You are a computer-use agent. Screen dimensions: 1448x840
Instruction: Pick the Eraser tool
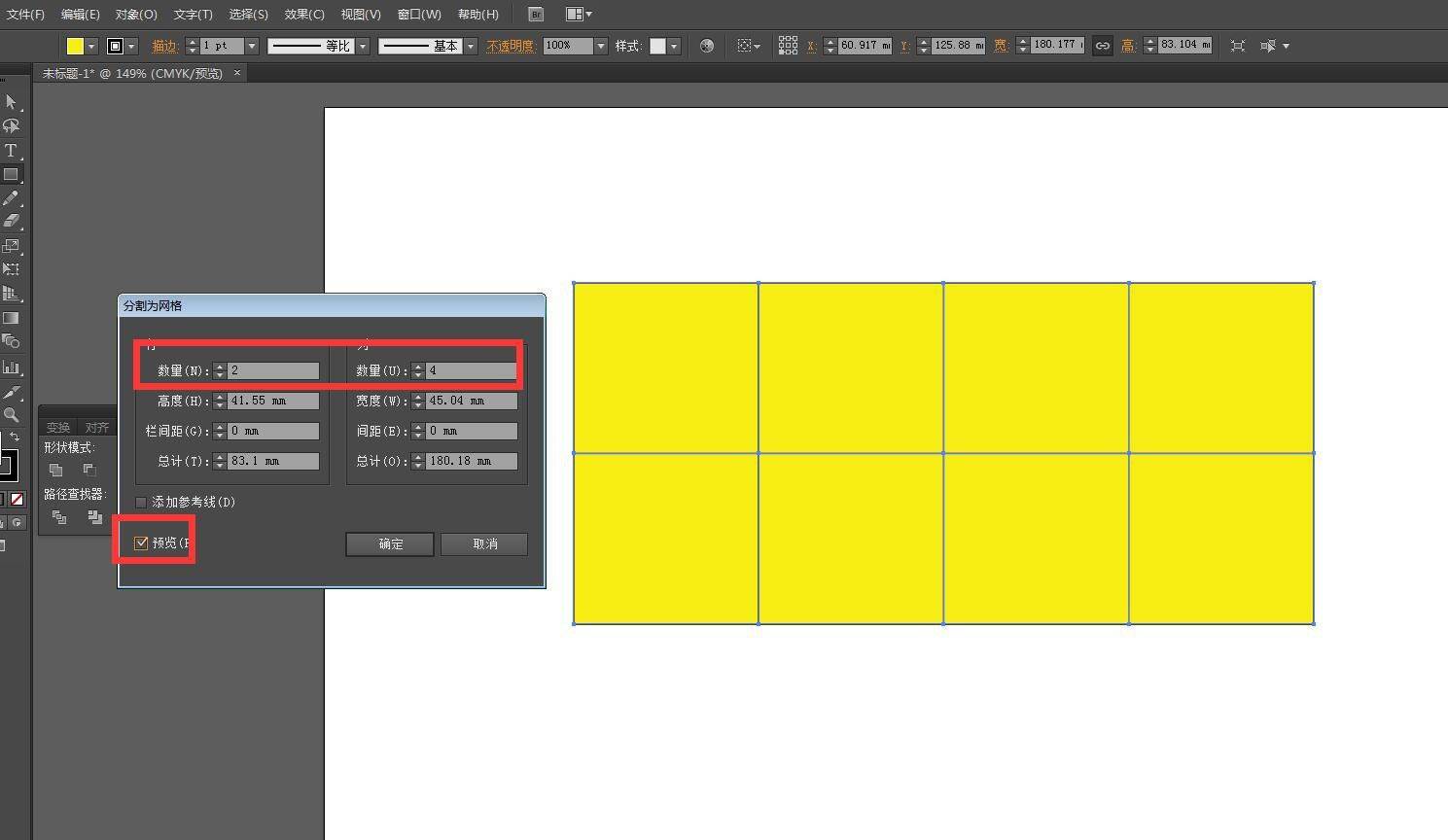tap(11, 222)
